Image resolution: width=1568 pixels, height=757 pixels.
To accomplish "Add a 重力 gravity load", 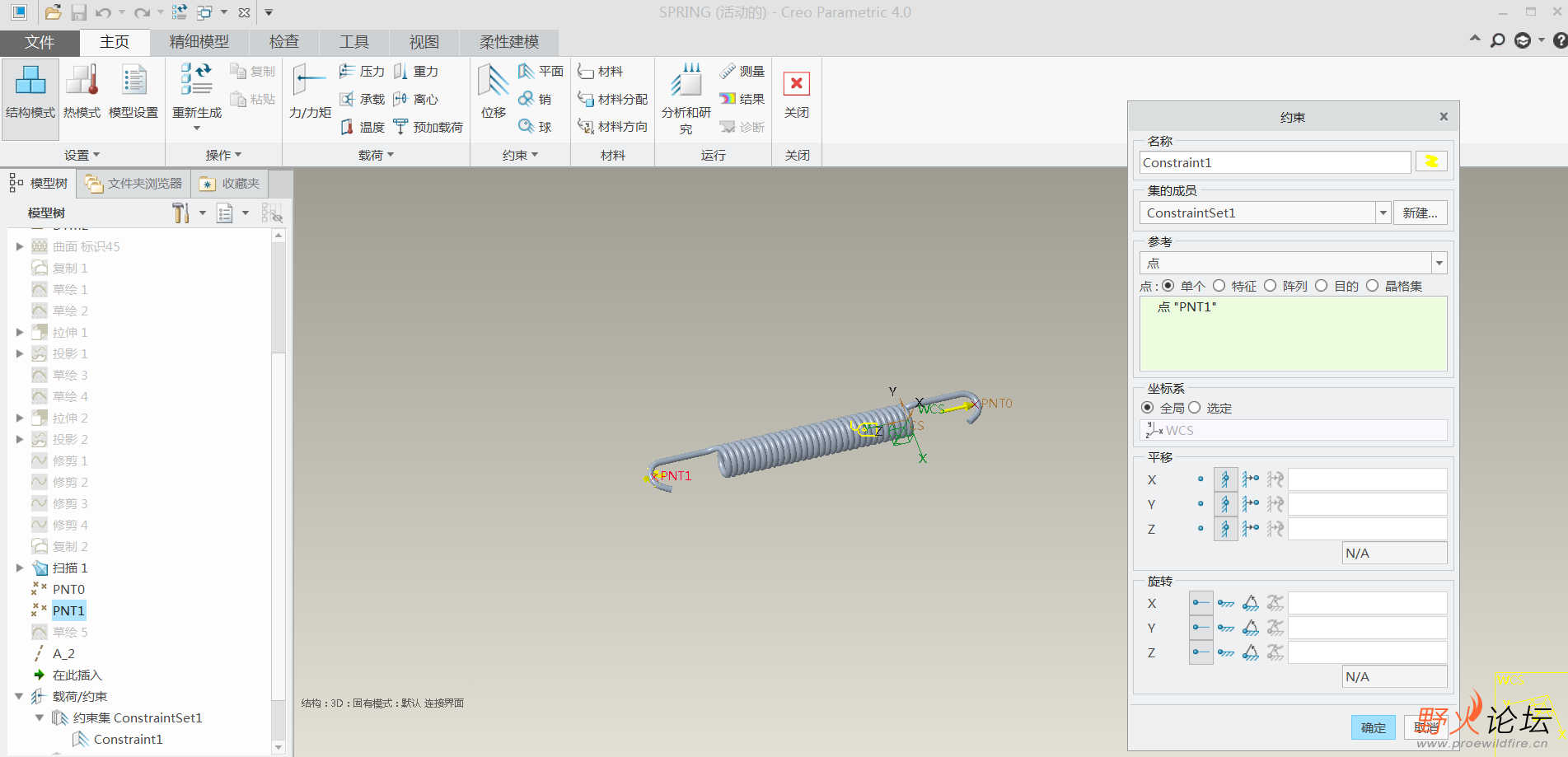I will pyautogui.click(x=416, y=72).
